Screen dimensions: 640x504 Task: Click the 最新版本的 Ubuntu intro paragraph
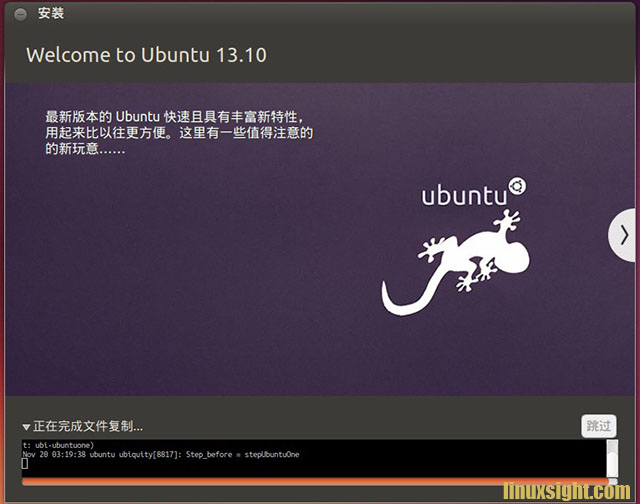[179, 133]
